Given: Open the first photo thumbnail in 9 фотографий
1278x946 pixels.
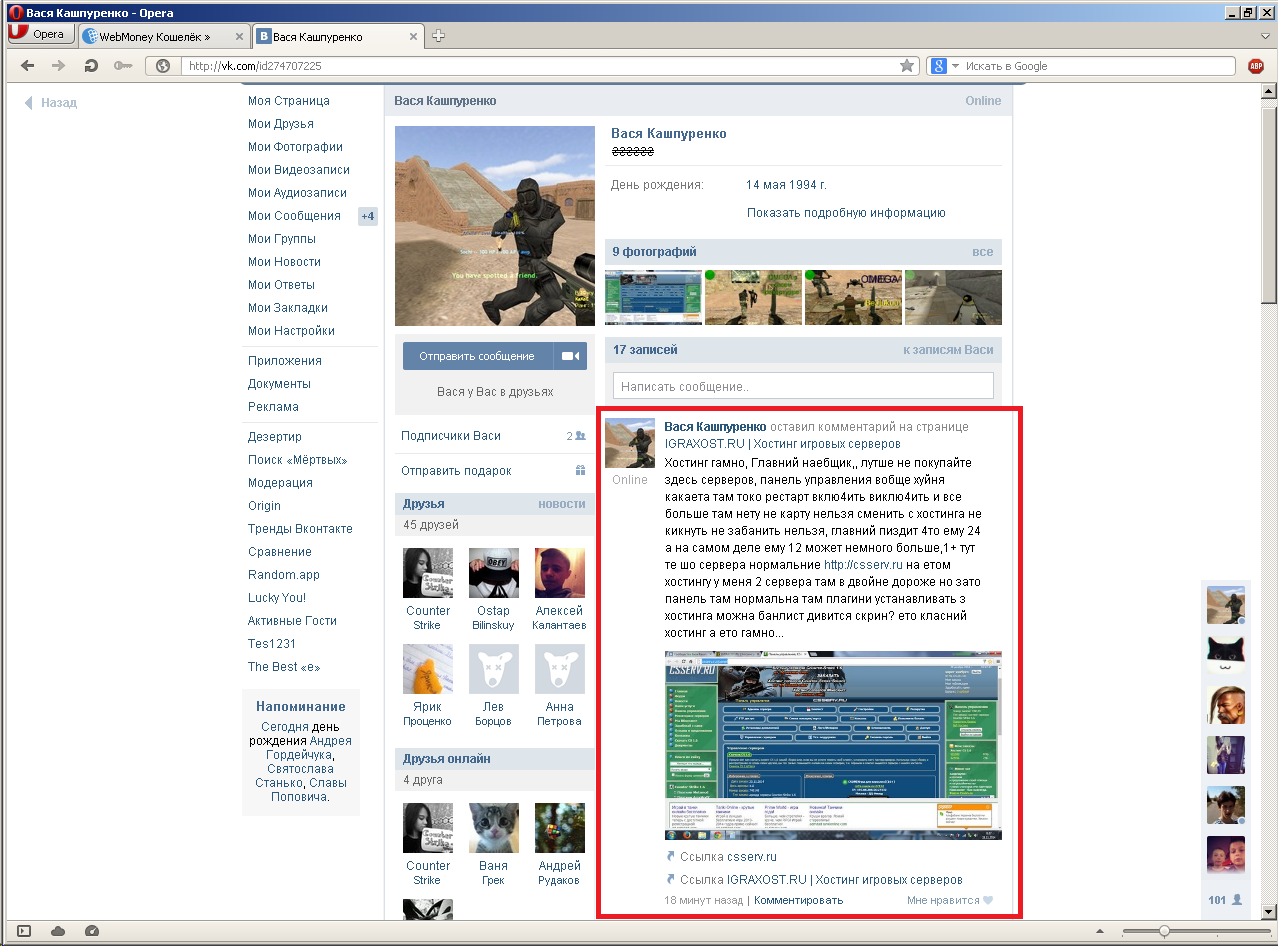Looking at the screenshot, I should [654, 297].
